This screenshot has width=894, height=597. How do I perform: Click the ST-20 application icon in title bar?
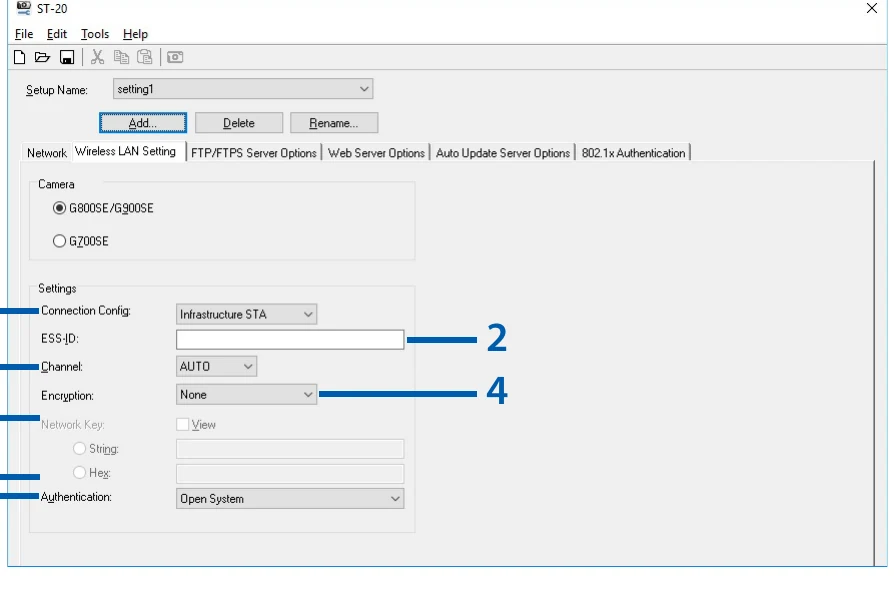pyautogui.click(x=23, y=8)
